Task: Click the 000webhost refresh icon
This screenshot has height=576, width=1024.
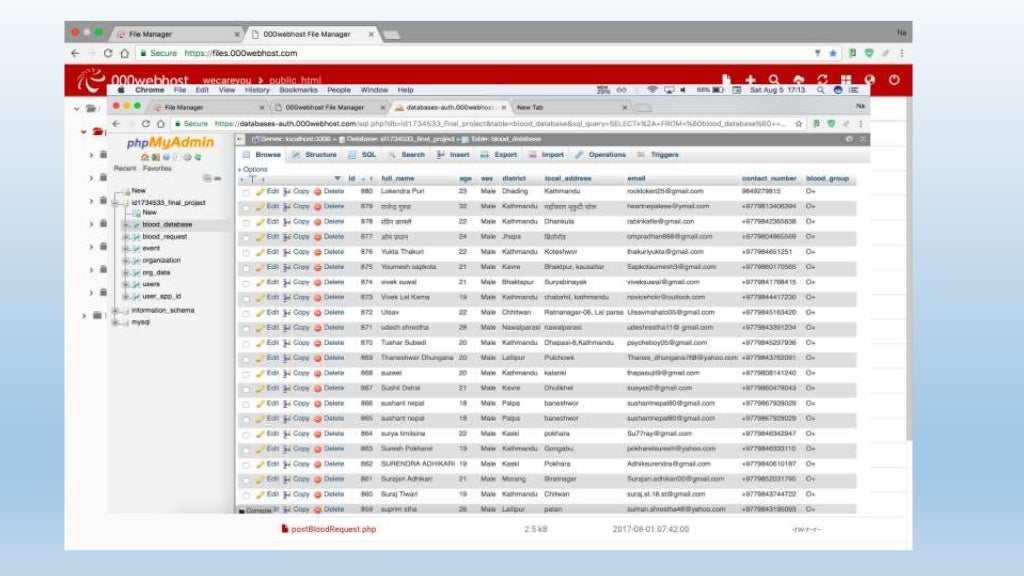Action: (822, 81)
